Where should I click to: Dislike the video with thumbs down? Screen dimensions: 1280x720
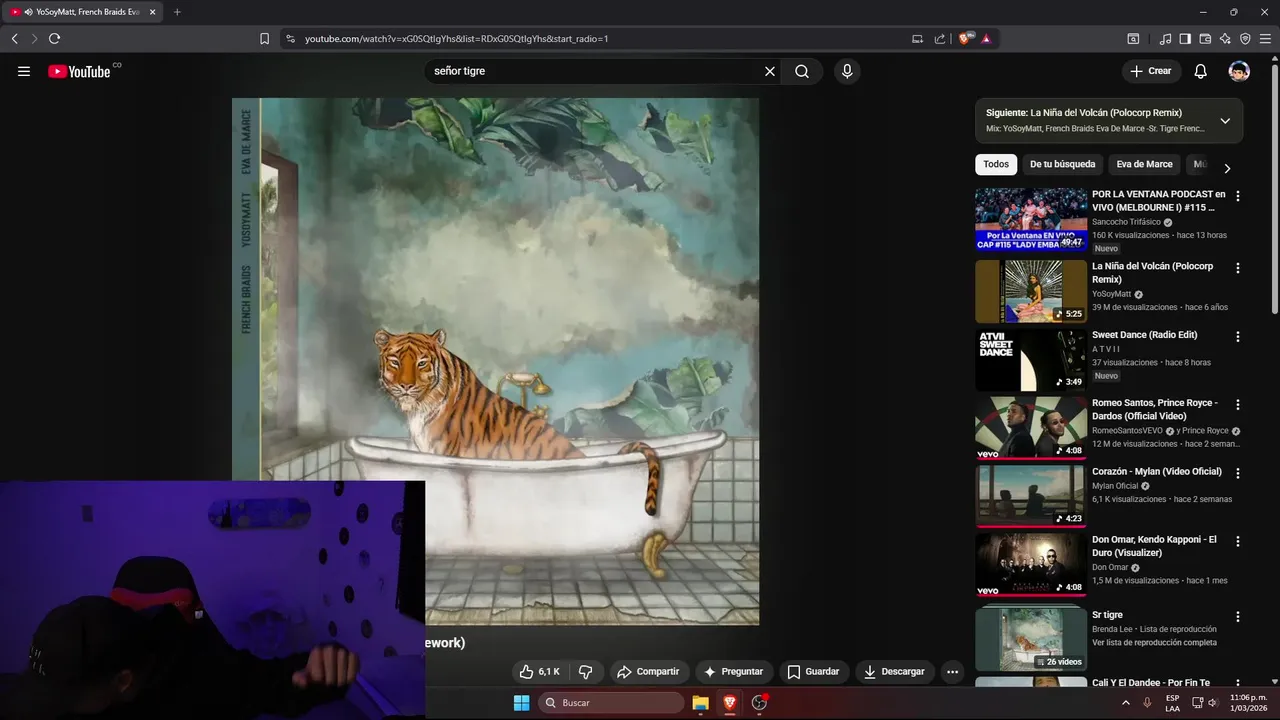click(587, 672)
